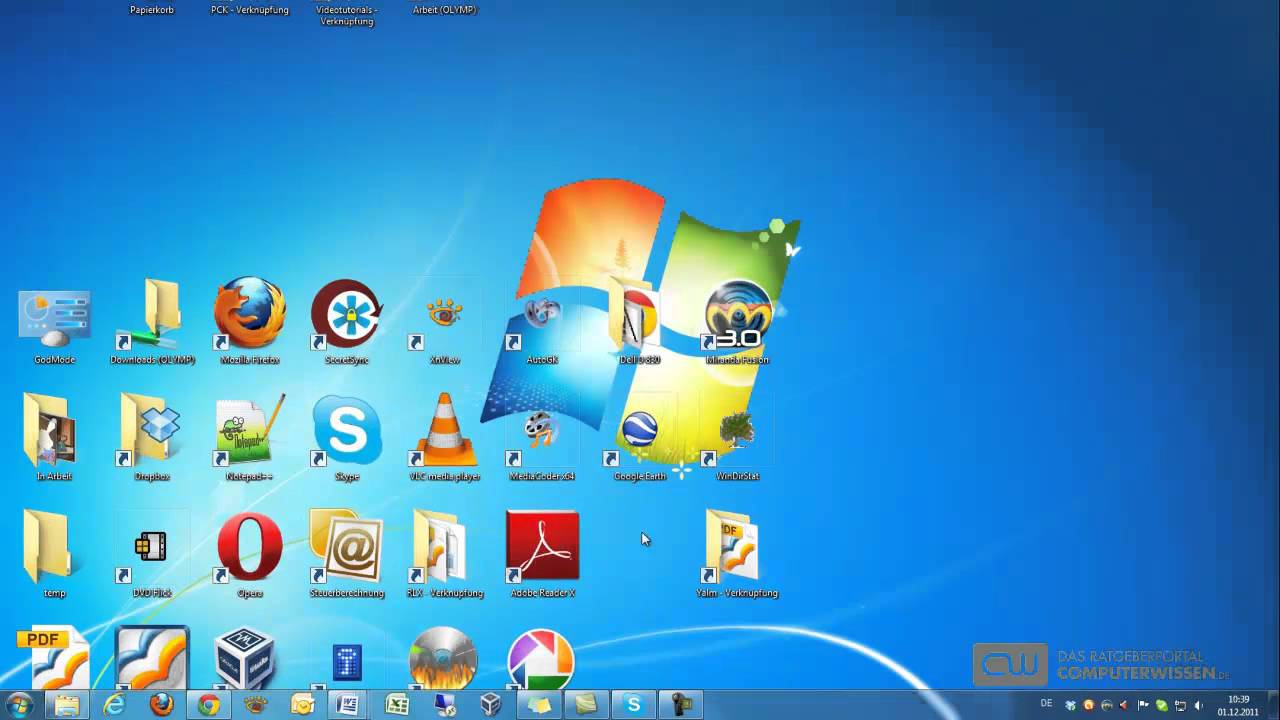Open the In Arbeit folder
The image size is (1280, 720).
coord(55,437)
